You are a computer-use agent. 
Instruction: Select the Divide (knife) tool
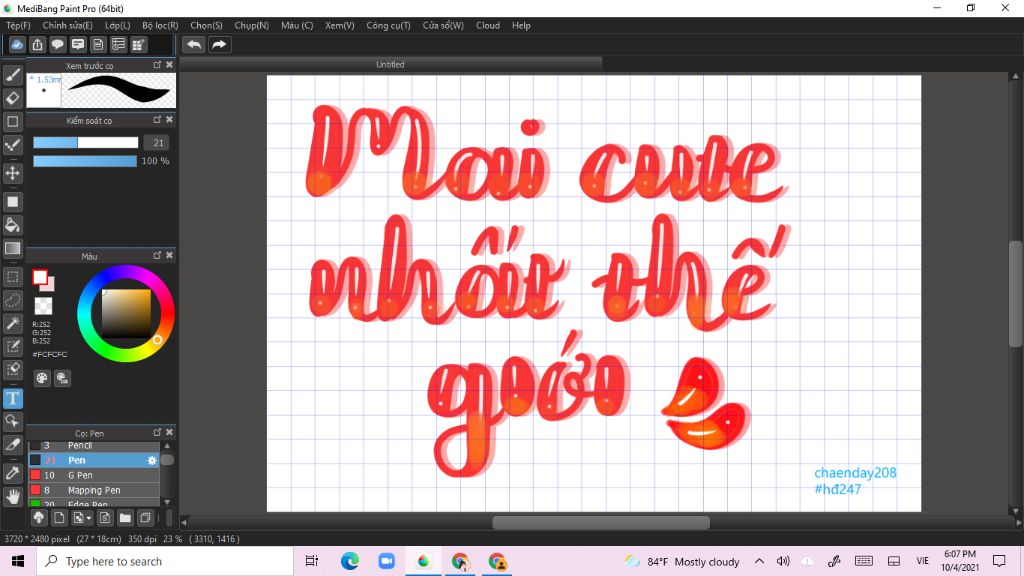point(12,445)
